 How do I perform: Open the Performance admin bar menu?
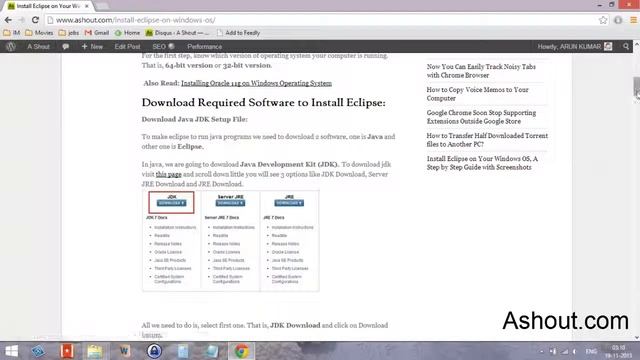204,47
